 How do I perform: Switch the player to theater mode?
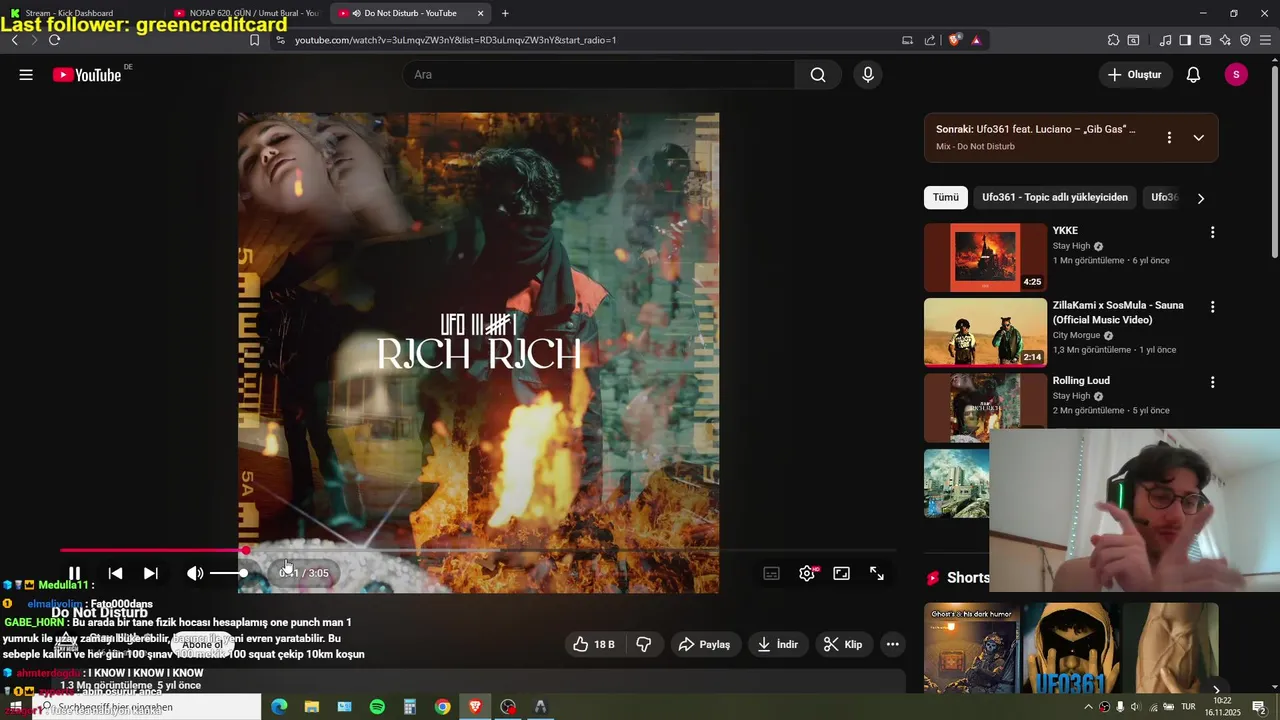(842, 573)
